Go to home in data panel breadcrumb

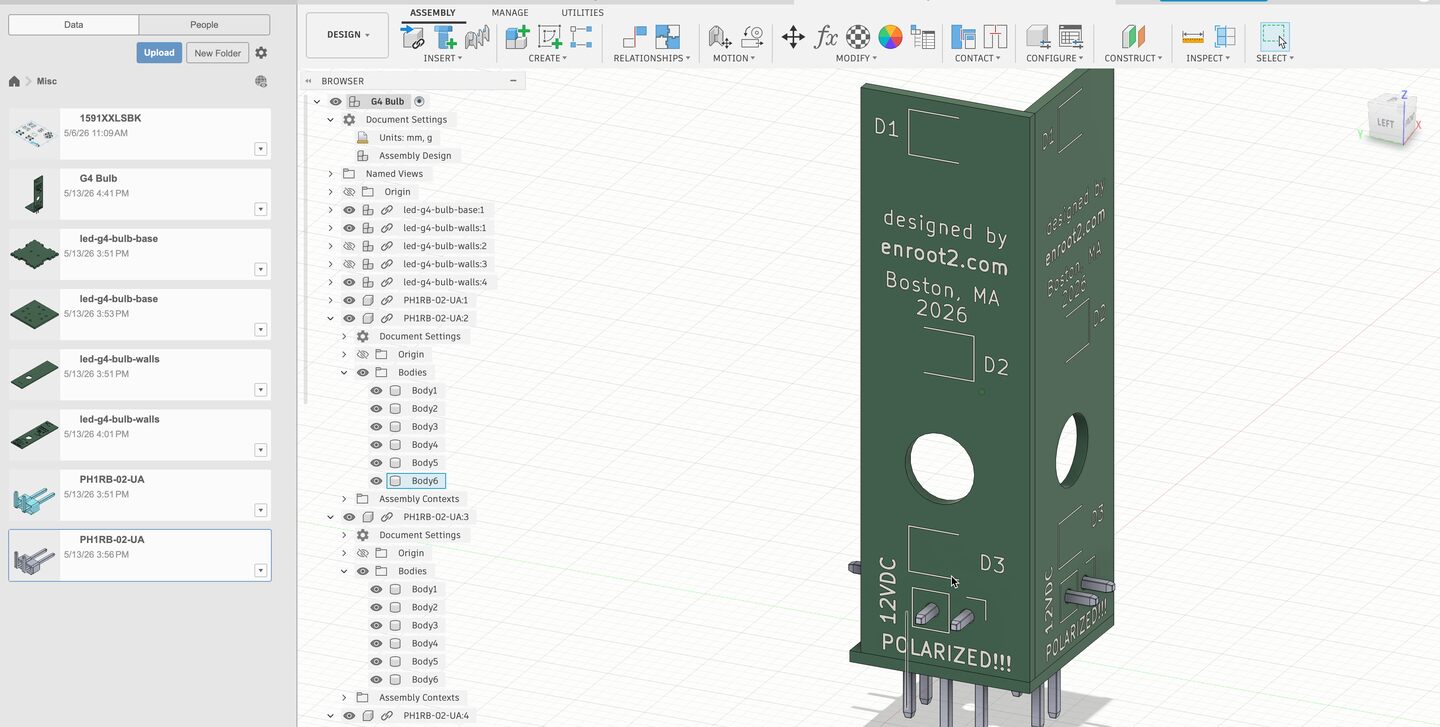[x=14, y=81]
